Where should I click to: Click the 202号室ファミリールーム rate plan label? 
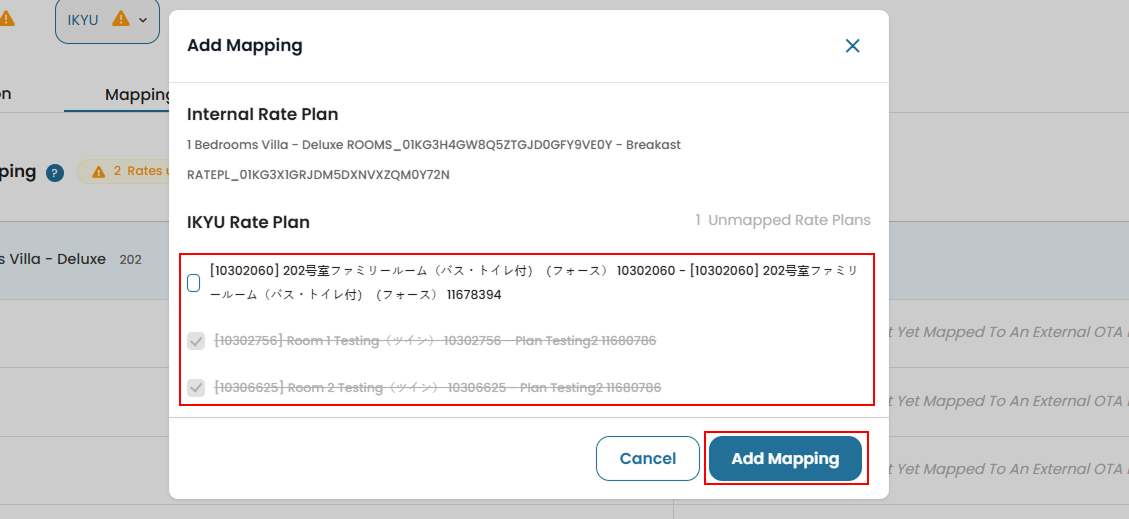pos(534,283)
